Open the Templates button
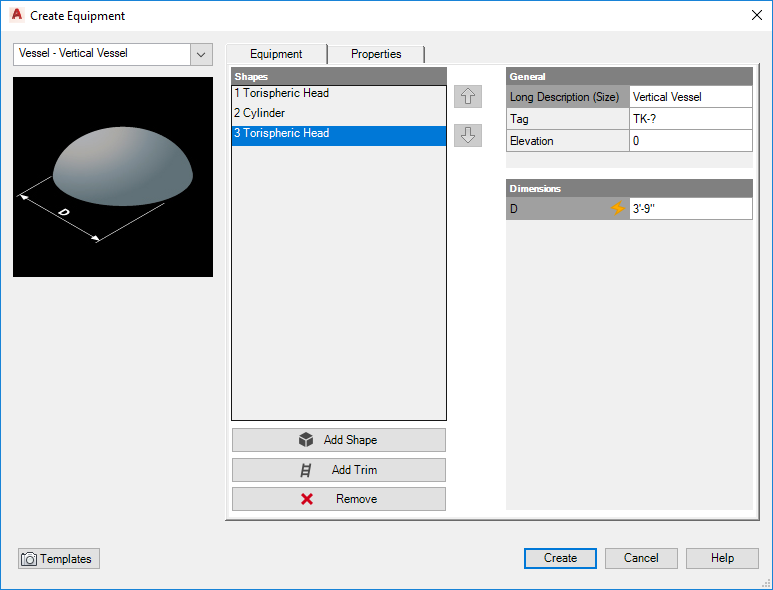The height and width of the screenshot is (590, 773). point(59,558)
